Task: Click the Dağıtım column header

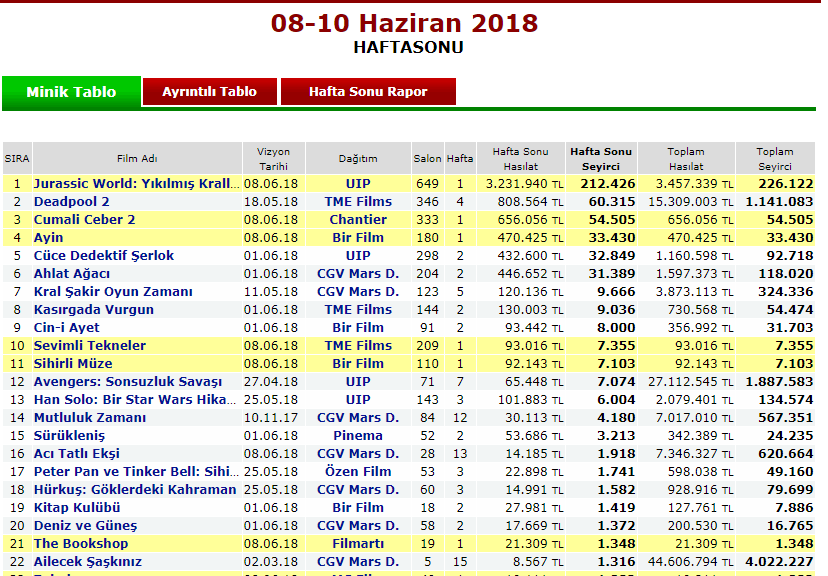Action: pos(358,159)
